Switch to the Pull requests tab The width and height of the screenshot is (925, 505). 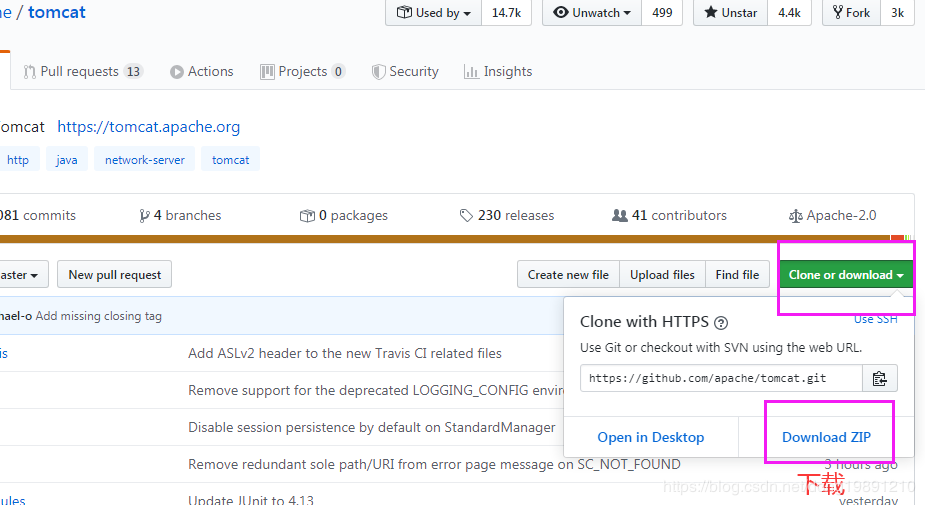(x=82, y=71)
